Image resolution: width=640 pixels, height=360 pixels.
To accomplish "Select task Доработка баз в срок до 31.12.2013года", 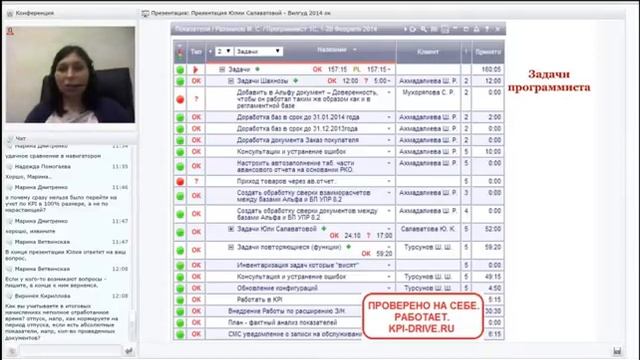I will click(297, 129).
